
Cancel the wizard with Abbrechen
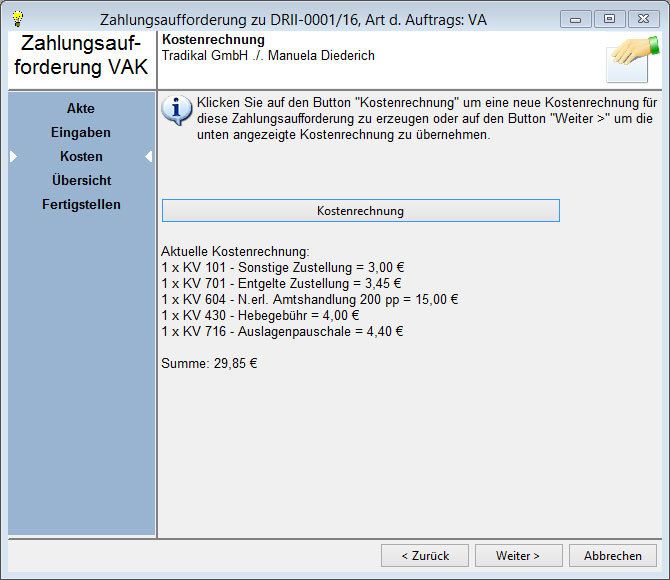coord(613,556)
